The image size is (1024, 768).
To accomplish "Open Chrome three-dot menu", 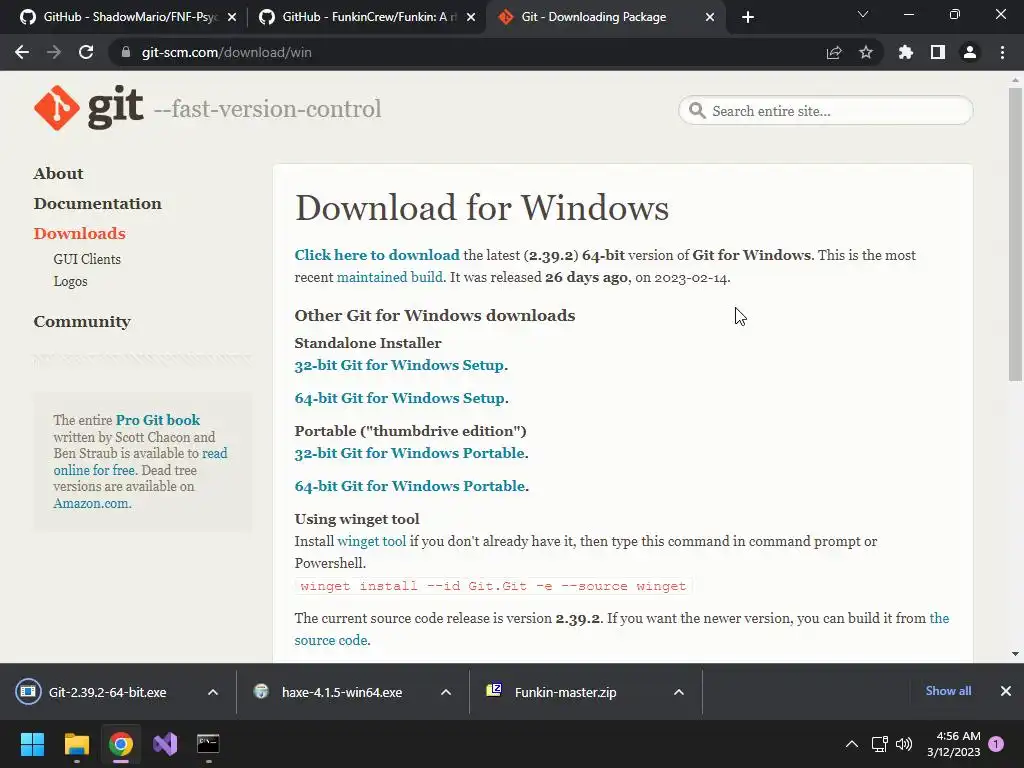I will (x=1002, y=52).
